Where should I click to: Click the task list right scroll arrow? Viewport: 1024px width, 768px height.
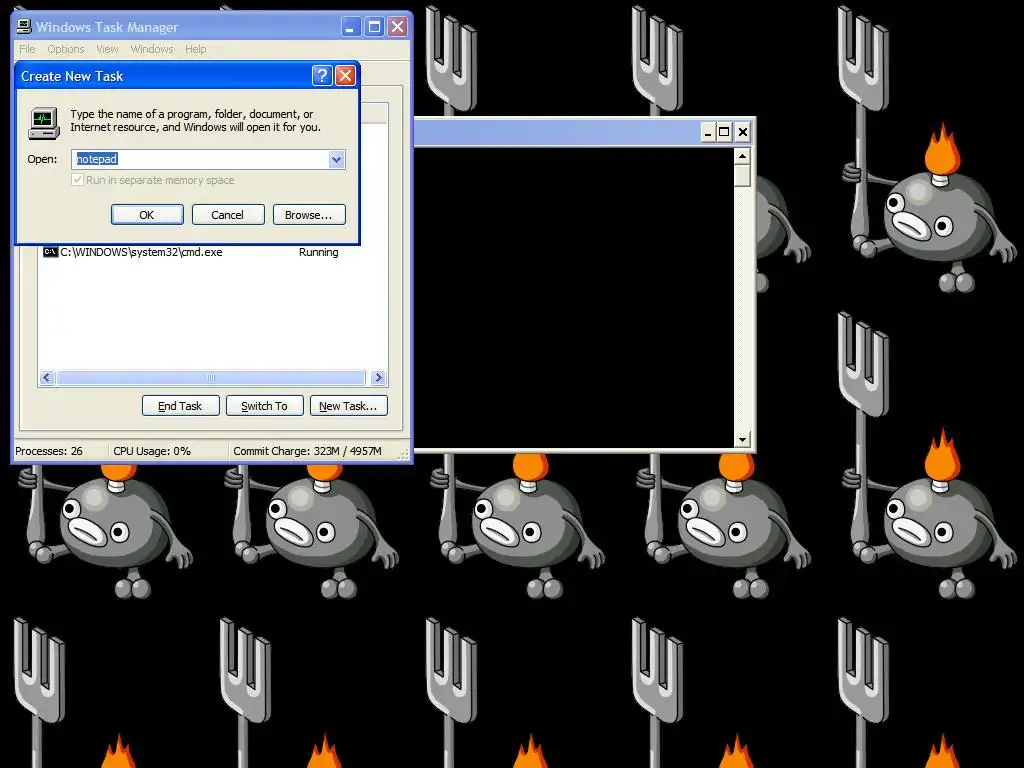coord(378,377)
